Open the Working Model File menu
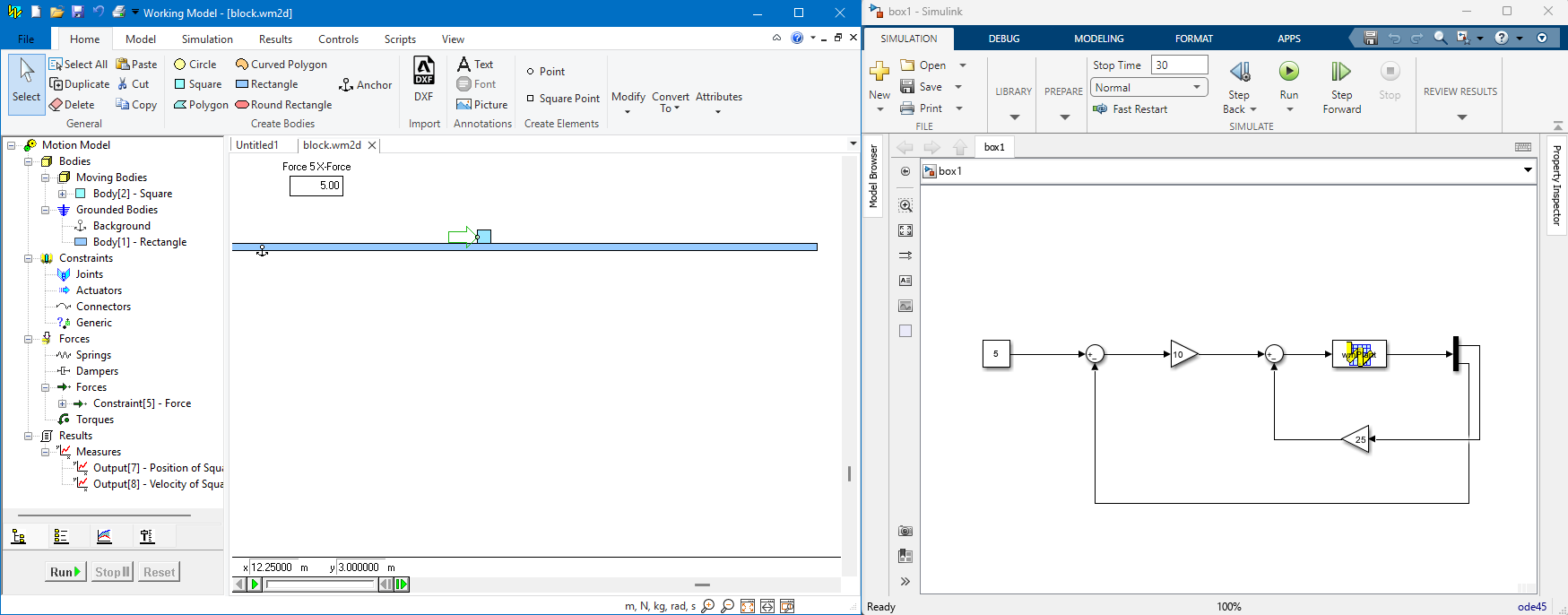 26,39
